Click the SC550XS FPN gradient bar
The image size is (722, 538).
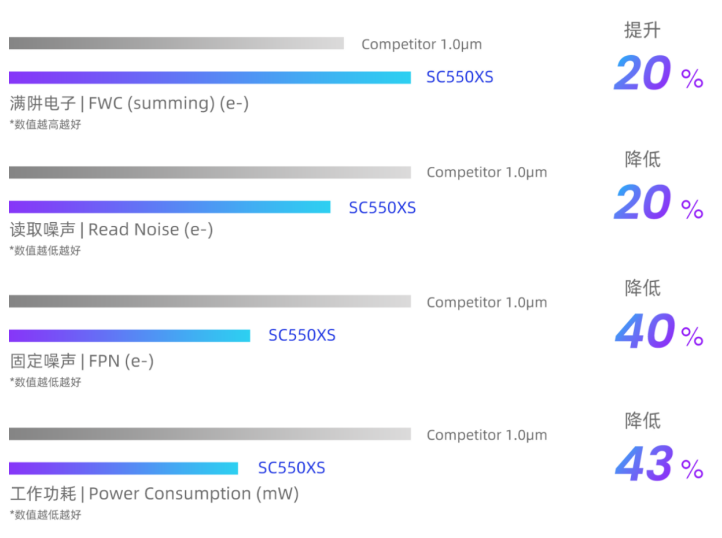[x=129, y=336]
